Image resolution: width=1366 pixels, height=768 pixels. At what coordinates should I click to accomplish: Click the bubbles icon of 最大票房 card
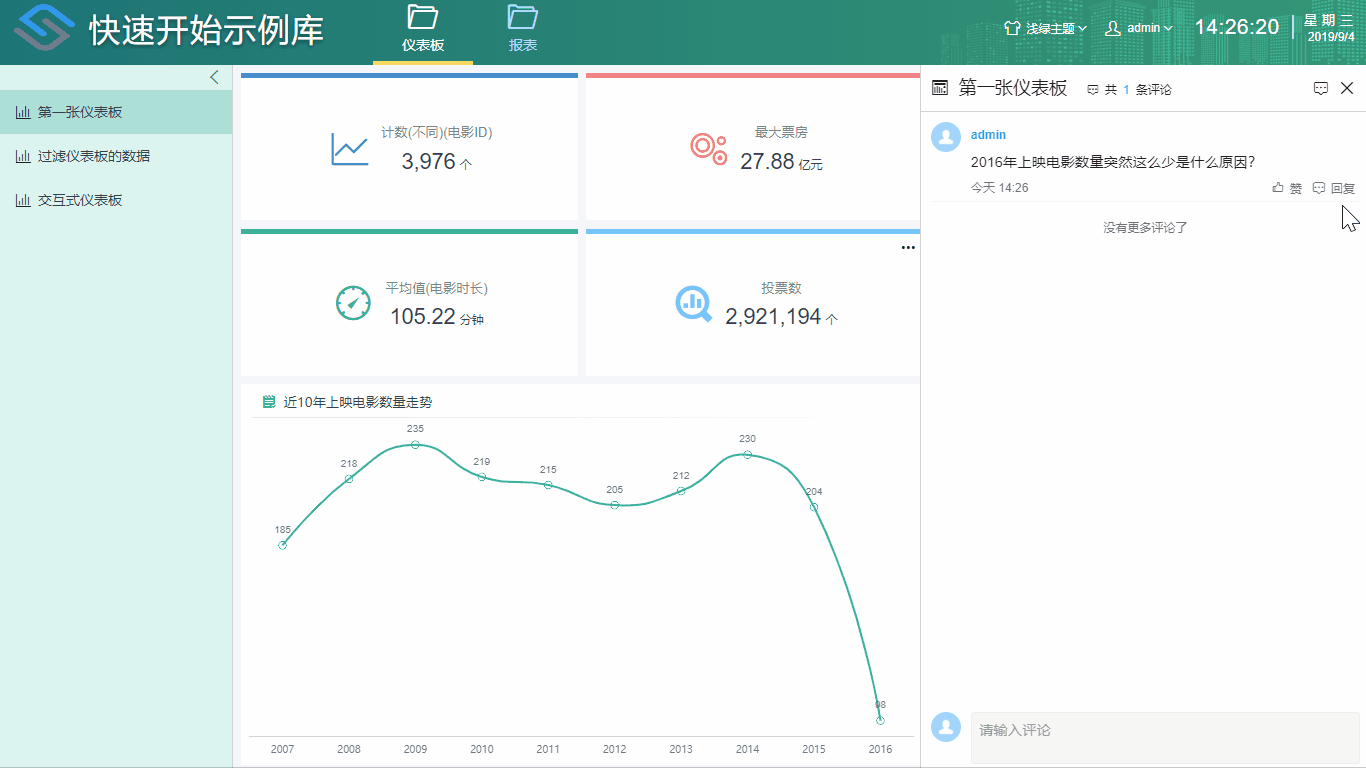[x=708, y=147]
